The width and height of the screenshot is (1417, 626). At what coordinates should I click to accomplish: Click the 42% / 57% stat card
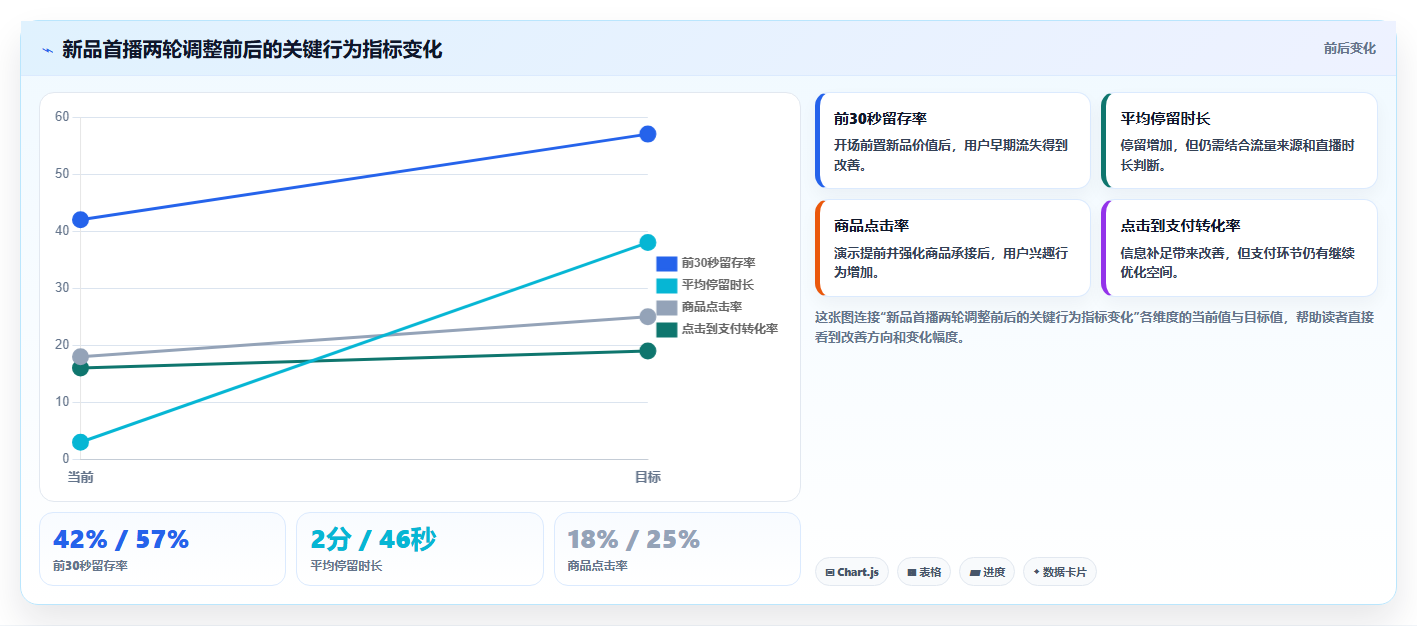[162, 549]
